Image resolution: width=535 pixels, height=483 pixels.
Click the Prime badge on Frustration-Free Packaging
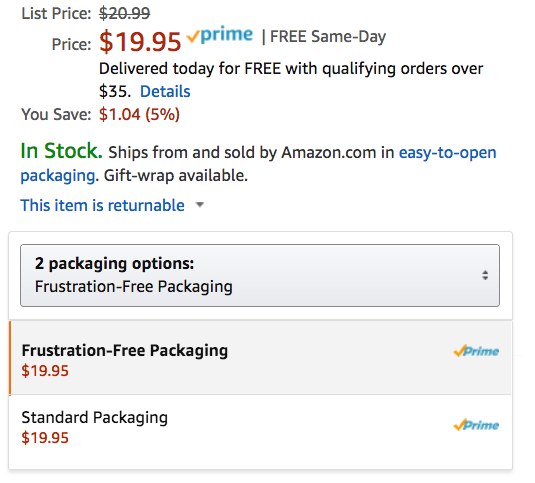tap(476, 351)
